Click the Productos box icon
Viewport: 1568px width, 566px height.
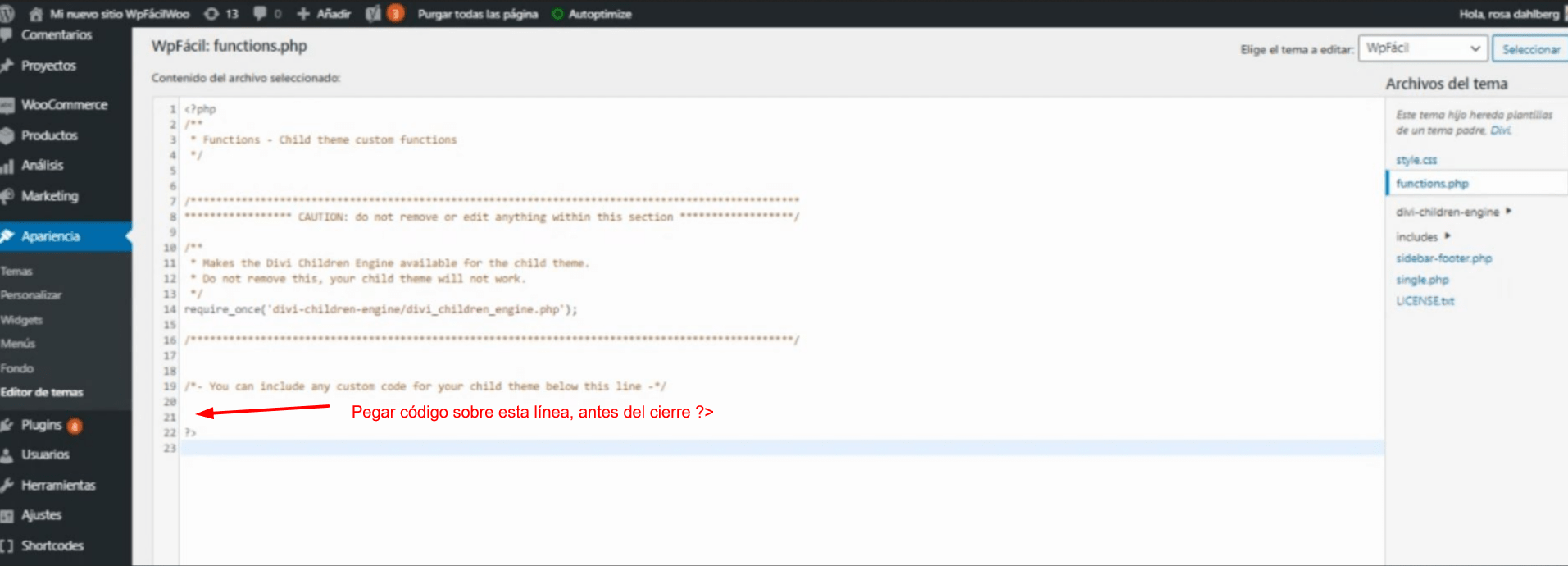[7, 135]
